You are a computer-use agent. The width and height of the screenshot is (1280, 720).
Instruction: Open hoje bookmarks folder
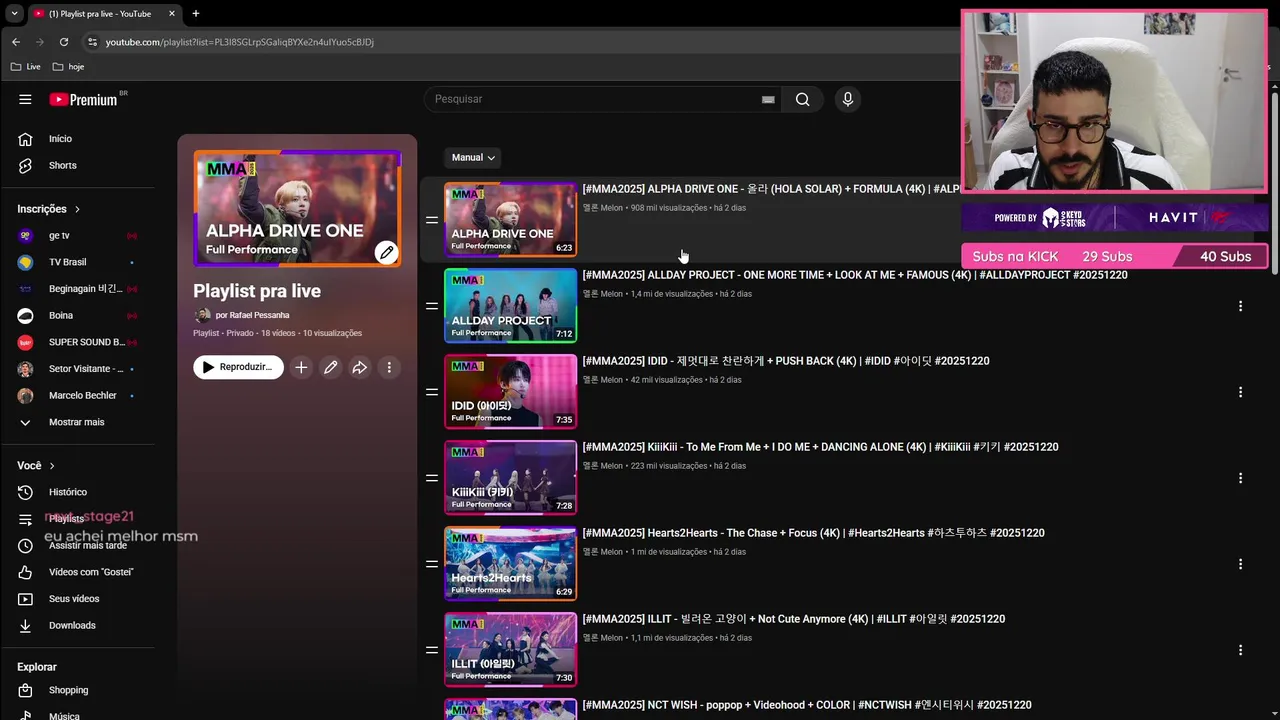(x=68, y=67)
